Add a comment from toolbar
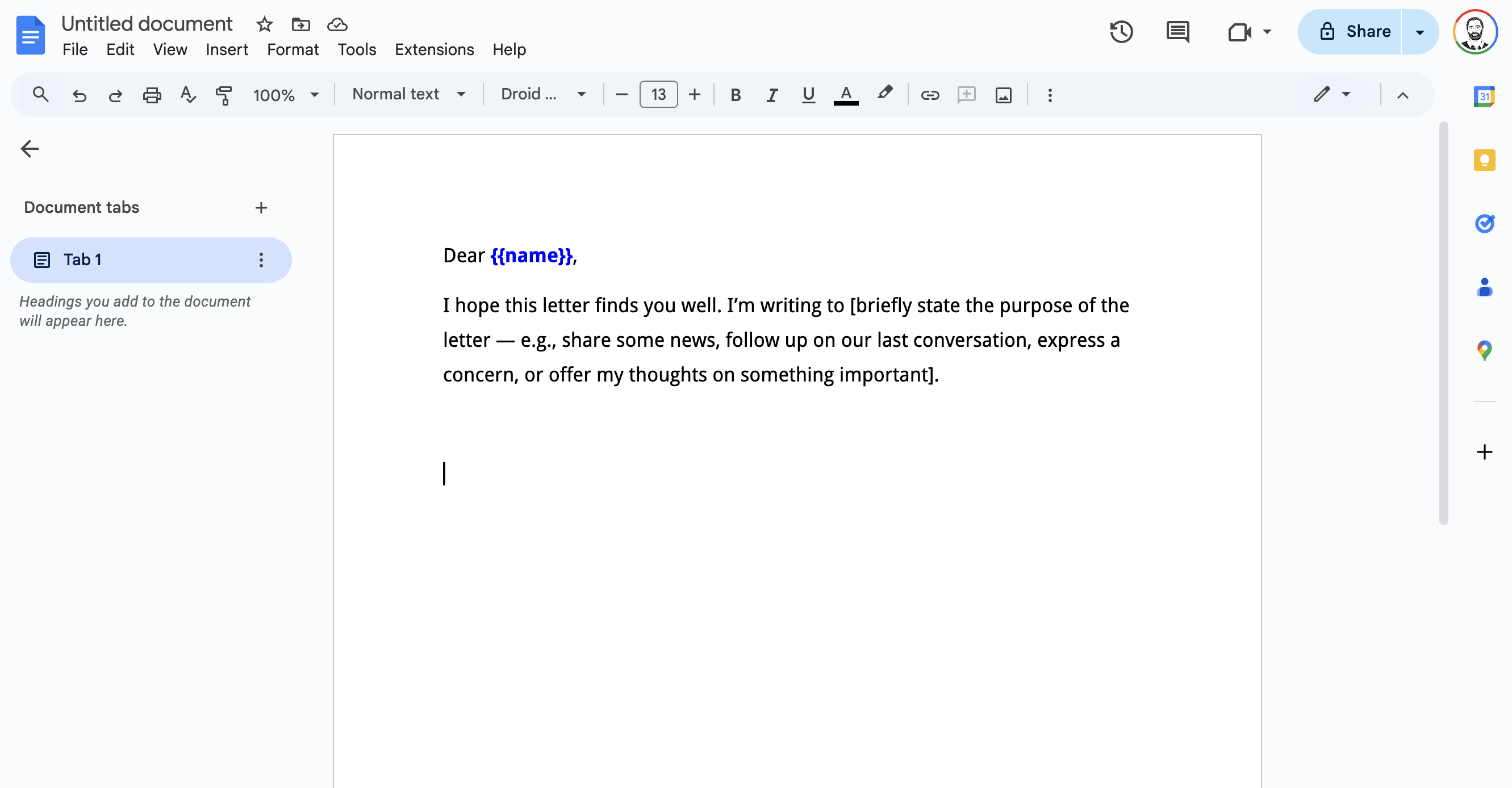This screenshot has width=1512, height=788. coord(966,94)
